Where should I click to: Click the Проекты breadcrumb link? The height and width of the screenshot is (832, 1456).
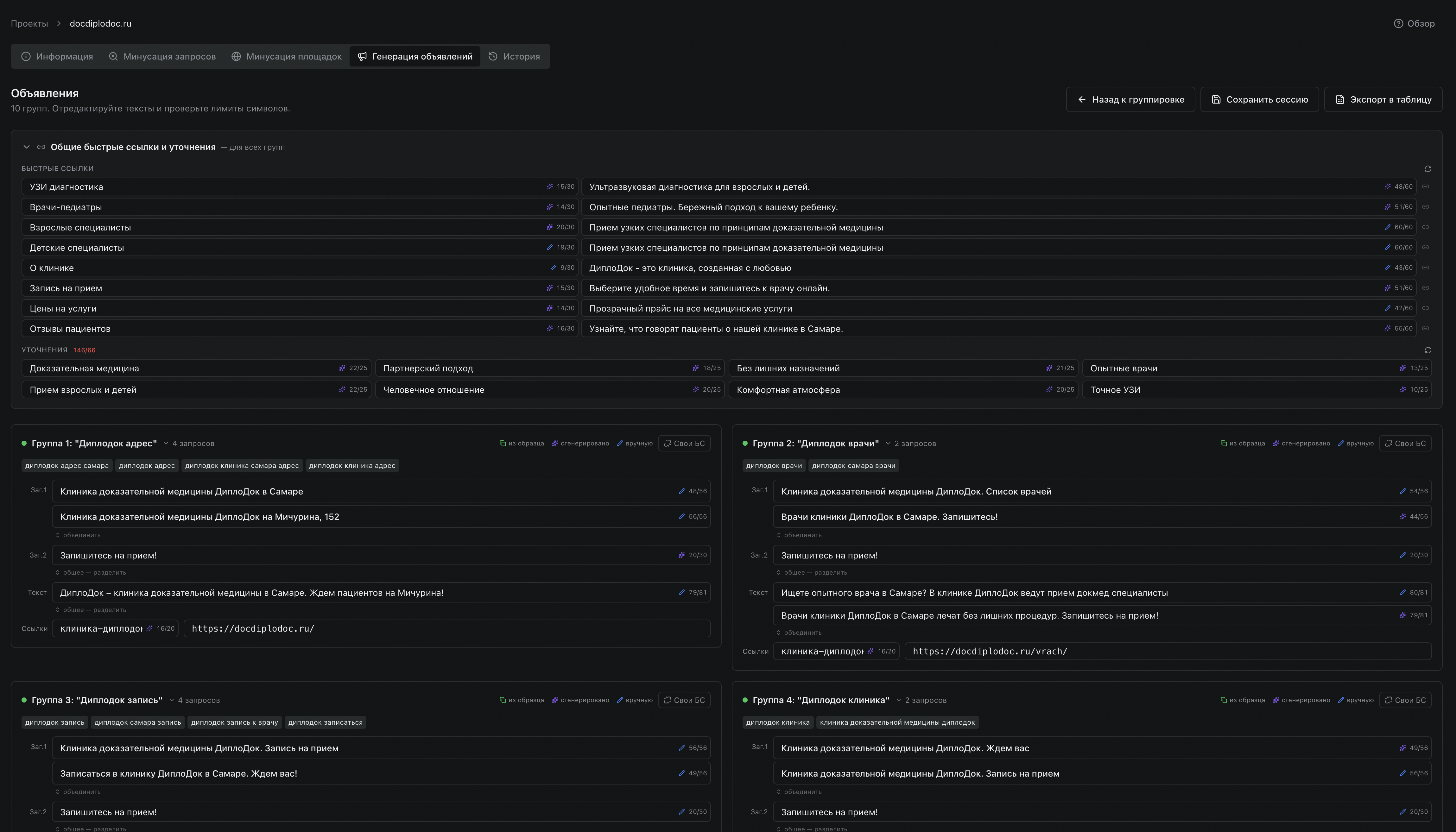click(29, 23)
